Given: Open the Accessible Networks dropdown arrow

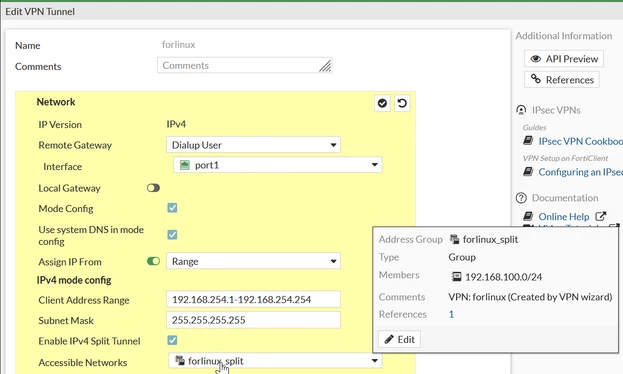Looking at the screenshot, I should click(374, 361).
